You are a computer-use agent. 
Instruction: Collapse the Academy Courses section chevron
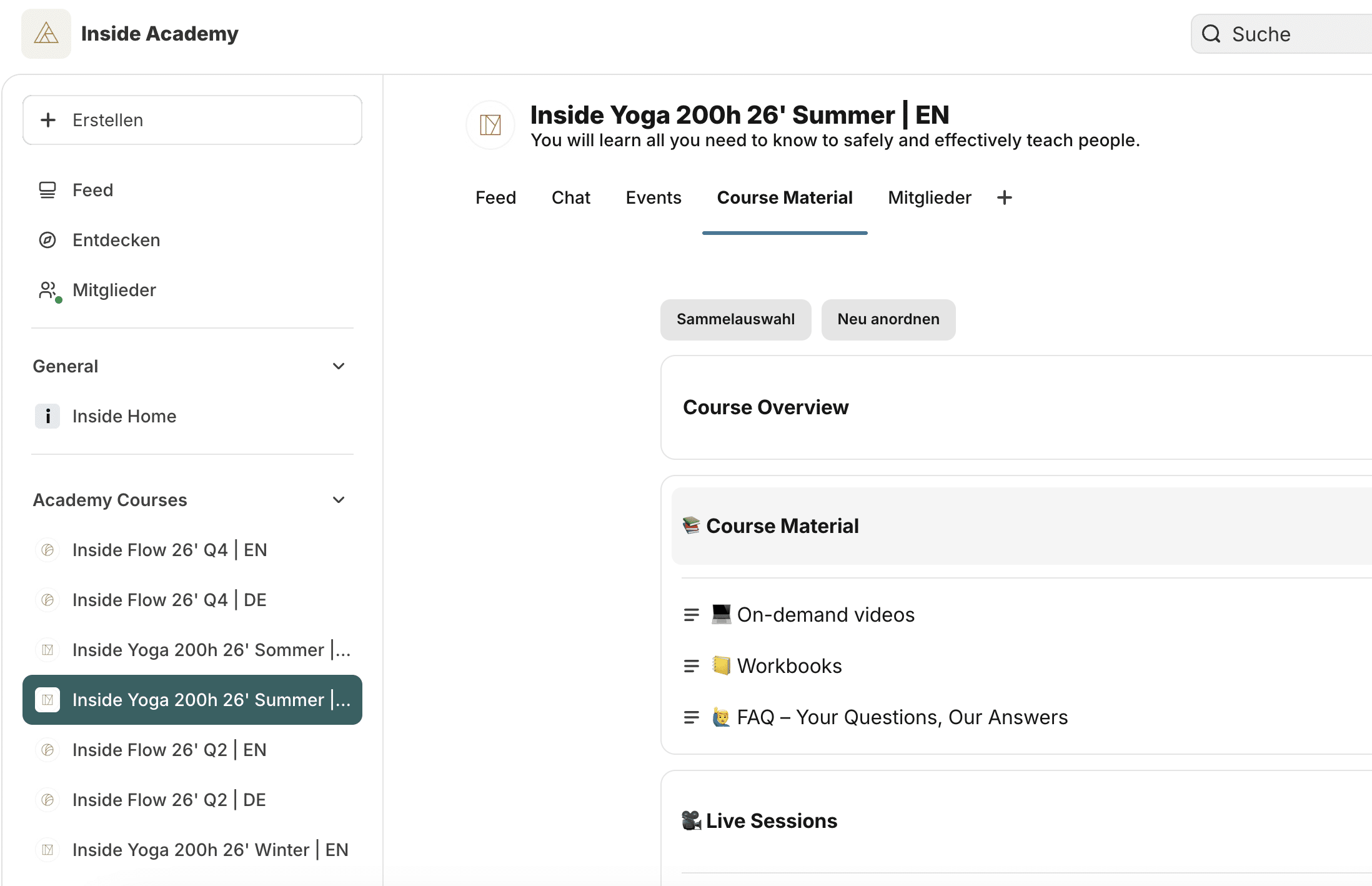[x=339, y=500]
